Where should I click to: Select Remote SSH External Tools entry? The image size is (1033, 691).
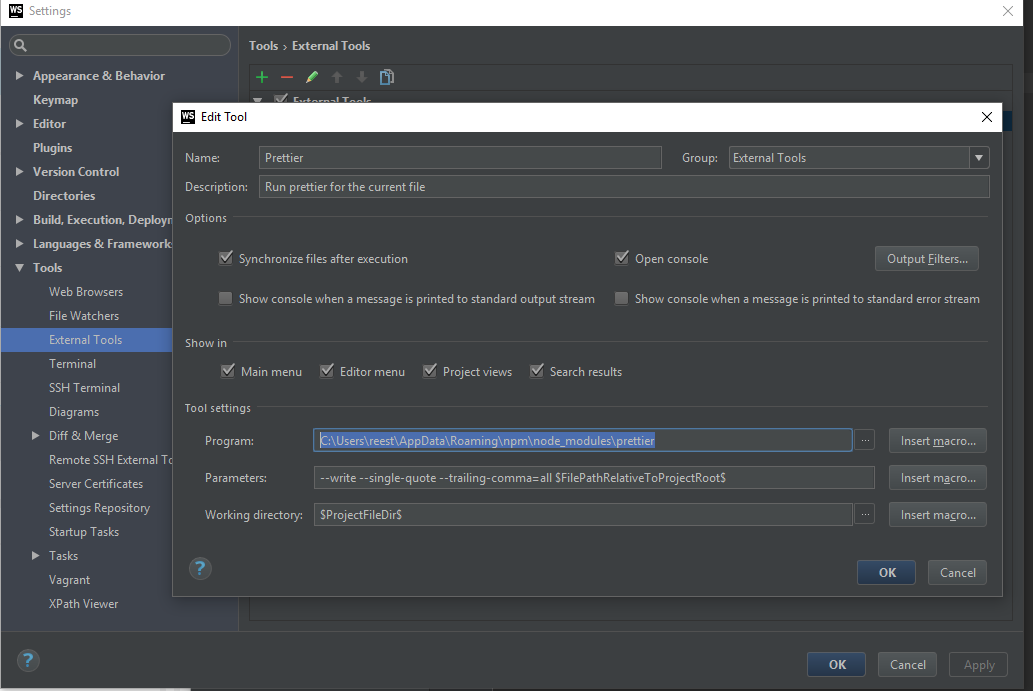point(110,460)
